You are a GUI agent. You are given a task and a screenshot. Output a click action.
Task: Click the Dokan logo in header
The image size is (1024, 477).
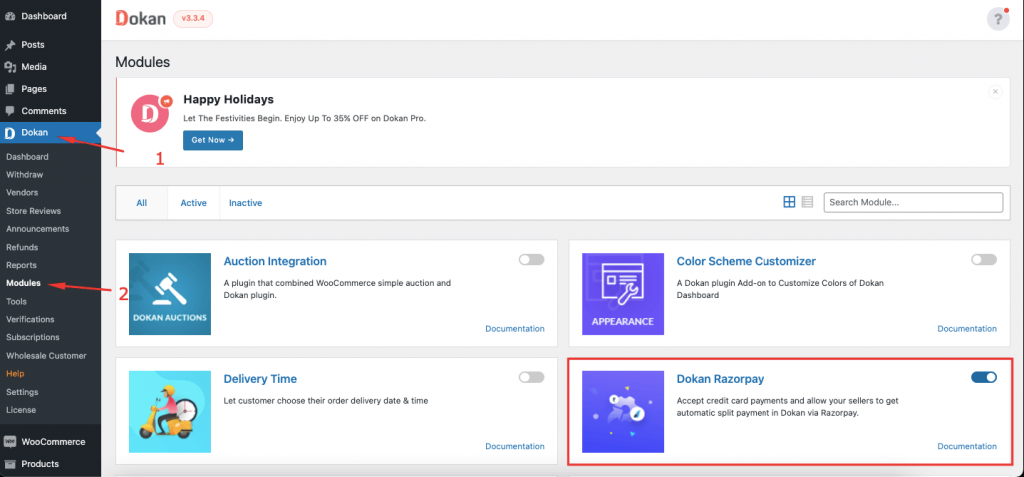(140, 18)
